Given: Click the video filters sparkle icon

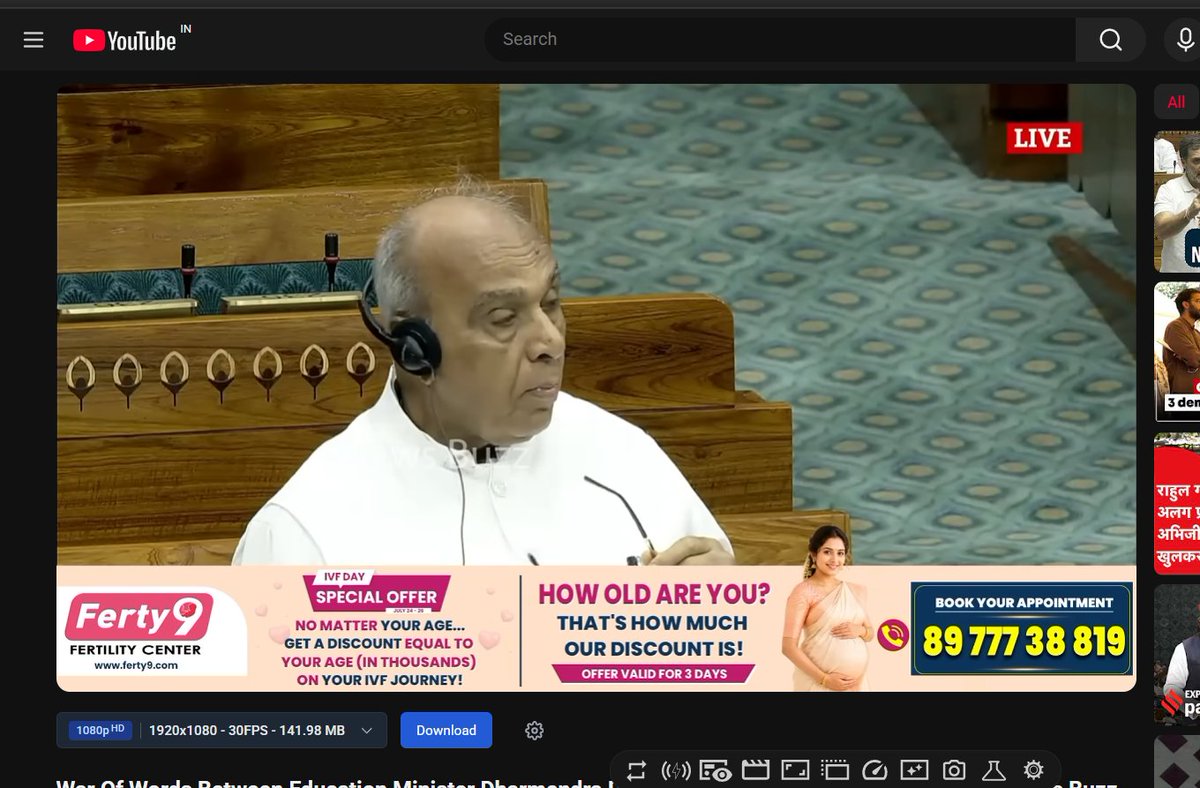Looking at the screenshot, I should click(914, 770).
